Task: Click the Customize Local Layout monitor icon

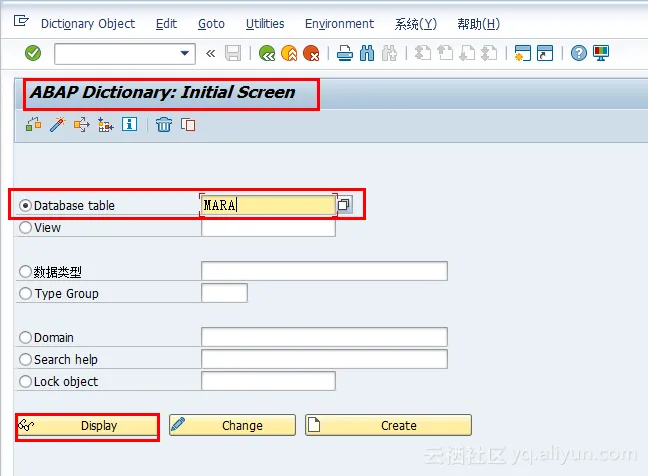Action: point(601,53)
